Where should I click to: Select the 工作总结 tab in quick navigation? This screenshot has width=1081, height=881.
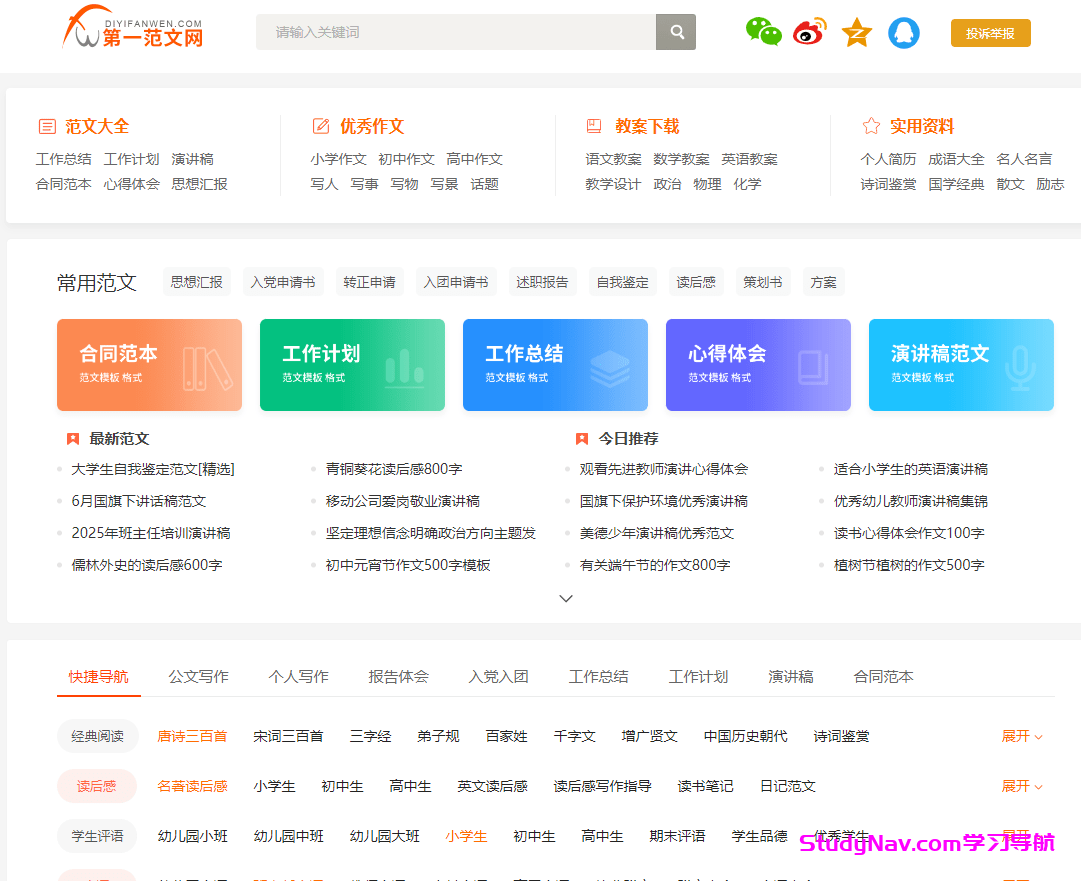pyautogui.click(x=598, y=677)
